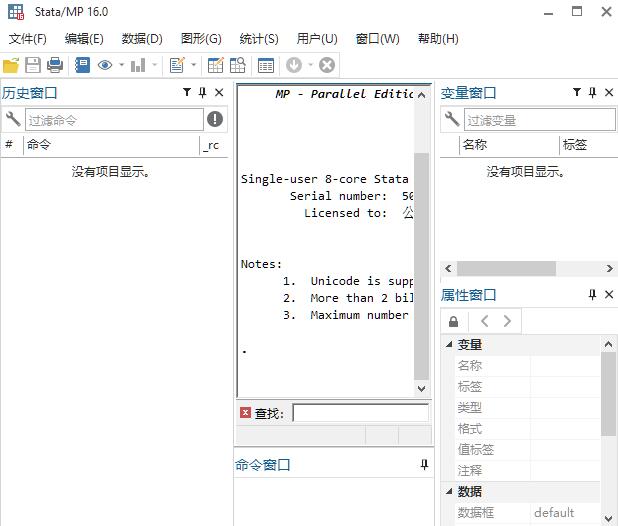This screenshot has height=526, width=618.
Task: Open the Log icon dropdown arrow
Action: (x=121, y=65)
